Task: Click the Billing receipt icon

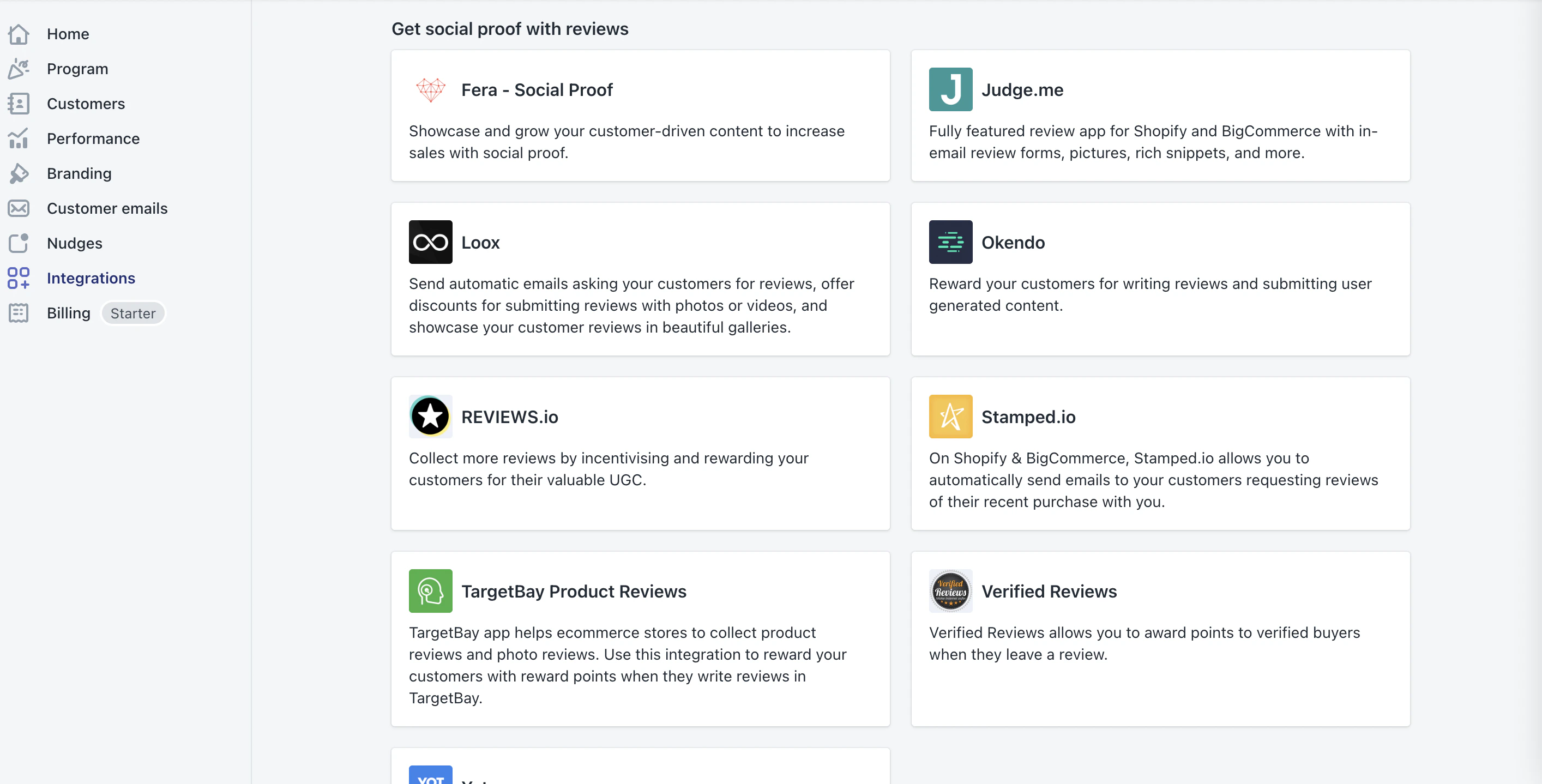Action: (x=19, y=313)
